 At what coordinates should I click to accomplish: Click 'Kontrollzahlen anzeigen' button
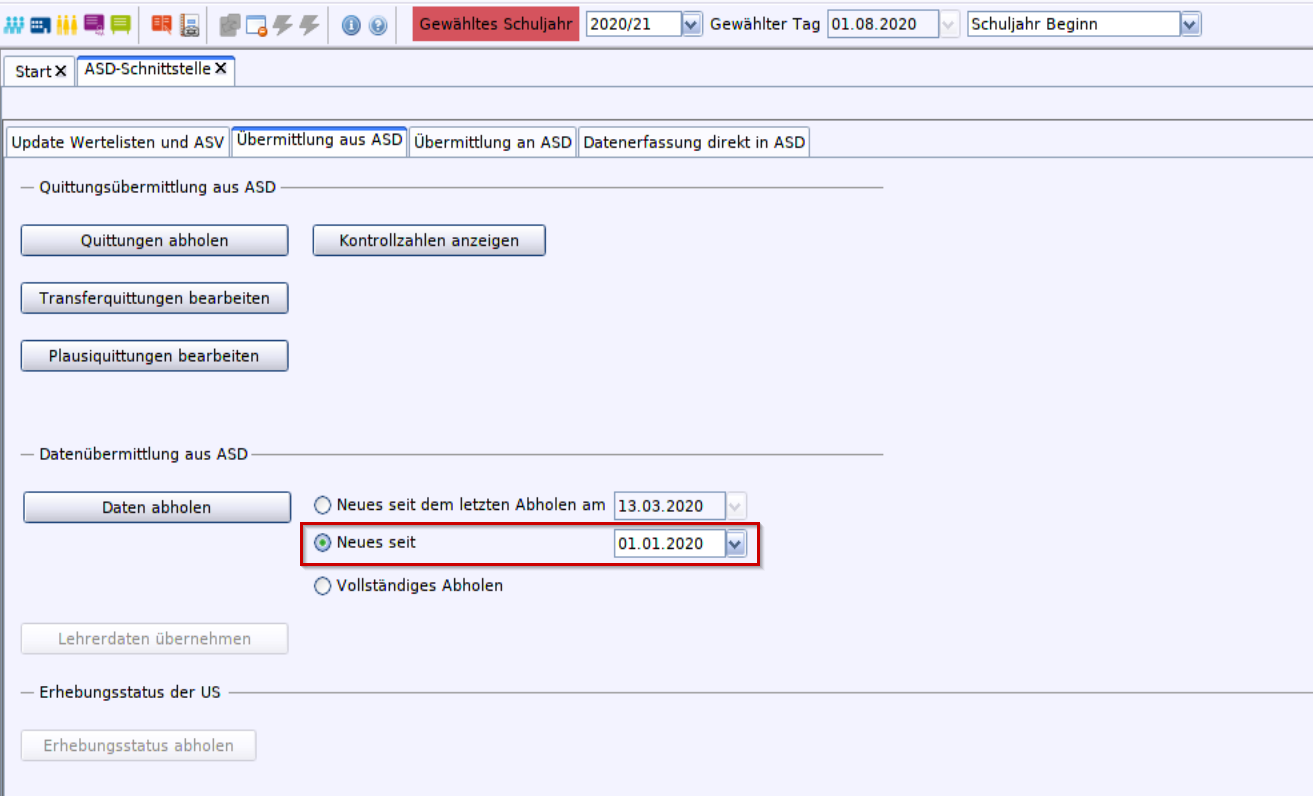pos(429,240)
